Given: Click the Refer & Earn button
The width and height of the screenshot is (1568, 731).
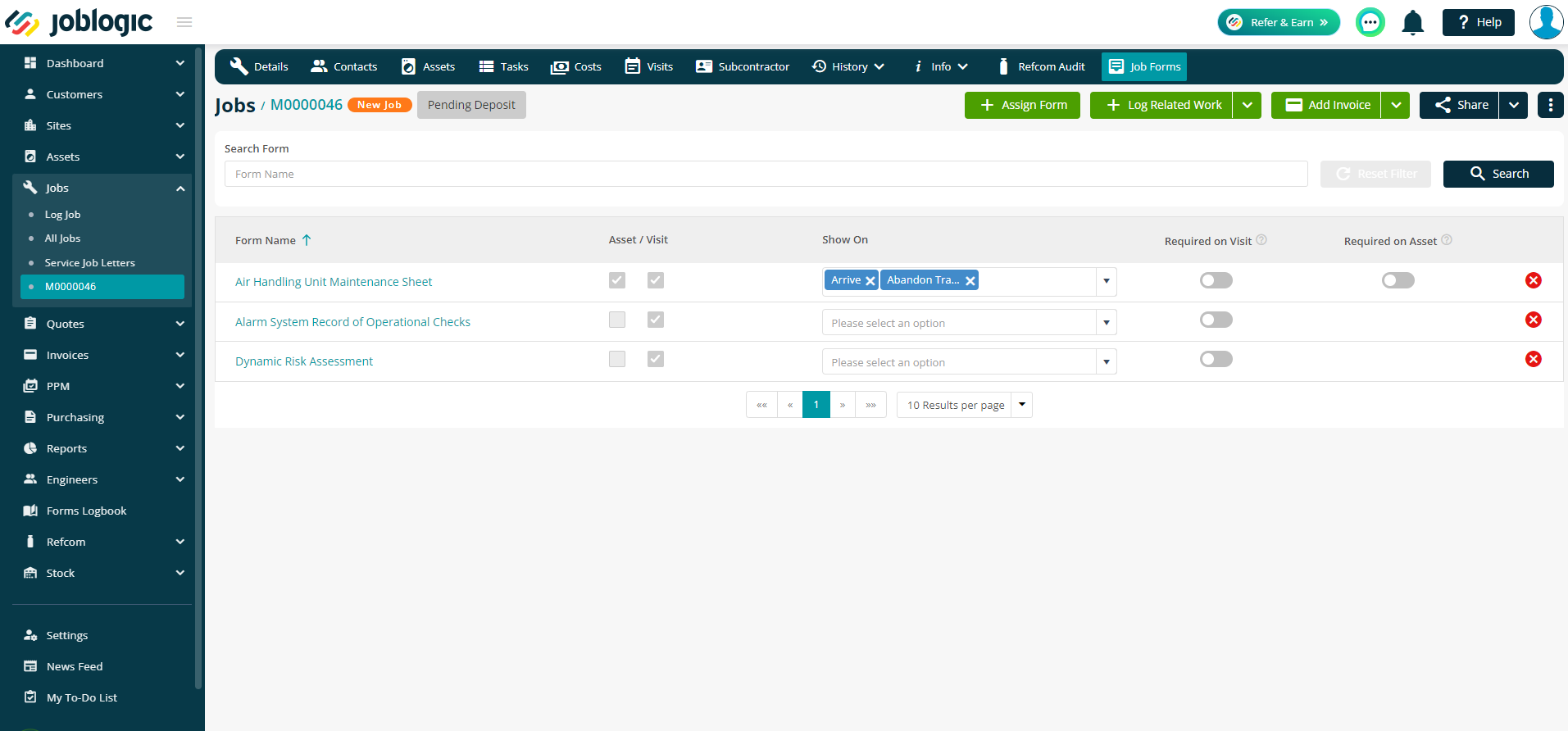Looking at the screenshot, I should [x=1279, y=22].
